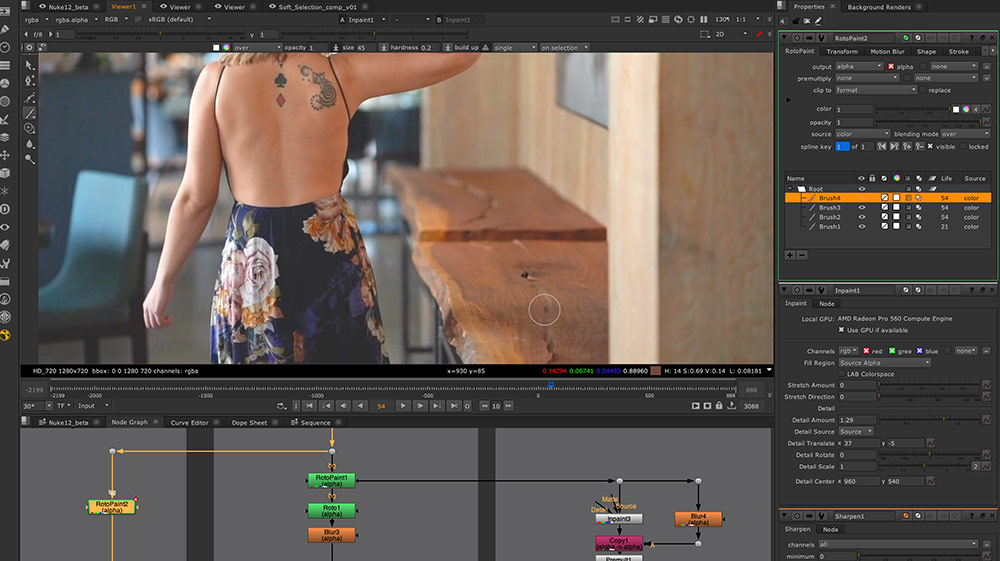Select the orange Blur4 node
The height and width of the screenshot is (561, 1000).
697,519
